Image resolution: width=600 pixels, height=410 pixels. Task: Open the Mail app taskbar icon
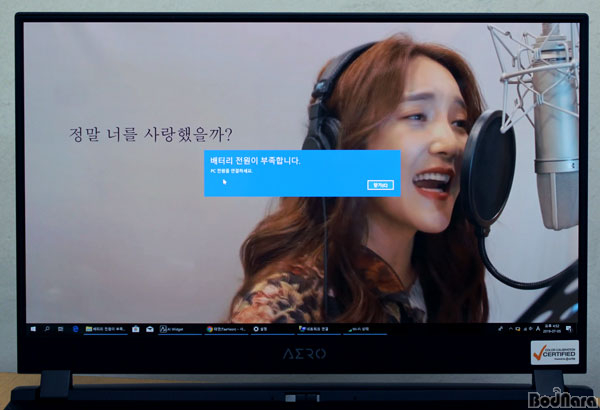coord(150,329)
